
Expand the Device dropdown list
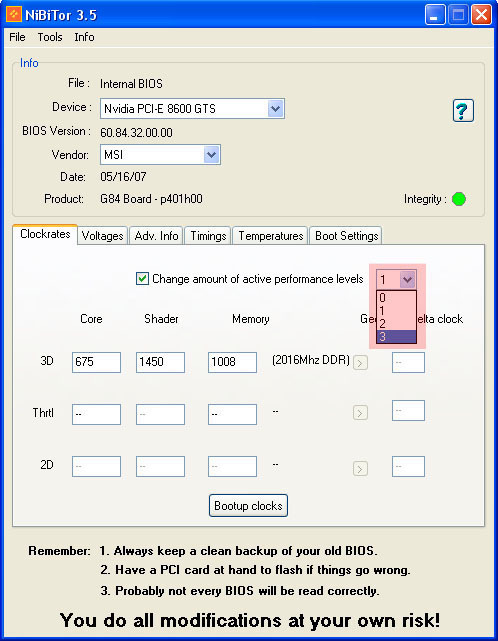coord(276,109)
